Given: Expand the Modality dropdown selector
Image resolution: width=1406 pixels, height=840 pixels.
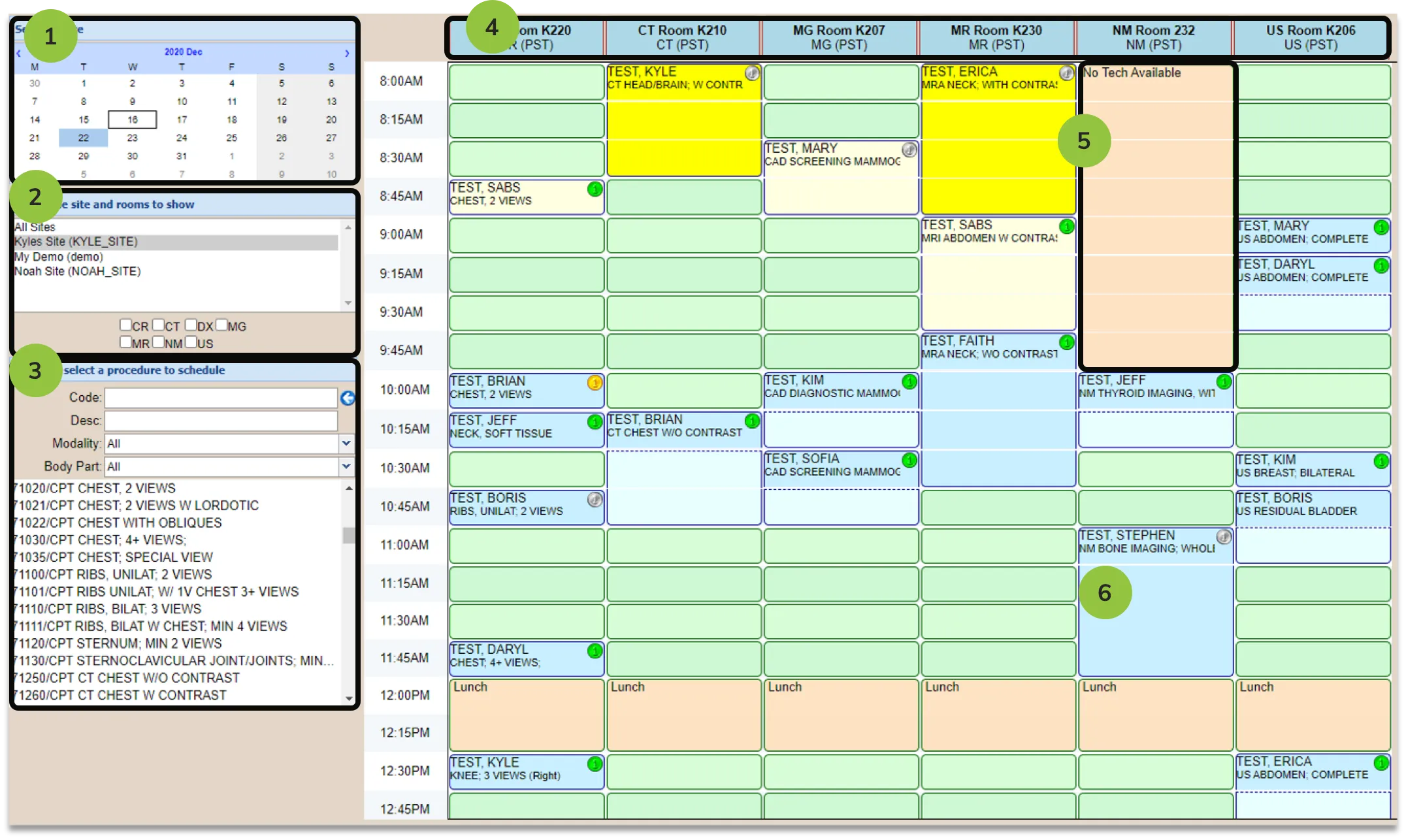Looking at the screenshot, I should point(347,444).
